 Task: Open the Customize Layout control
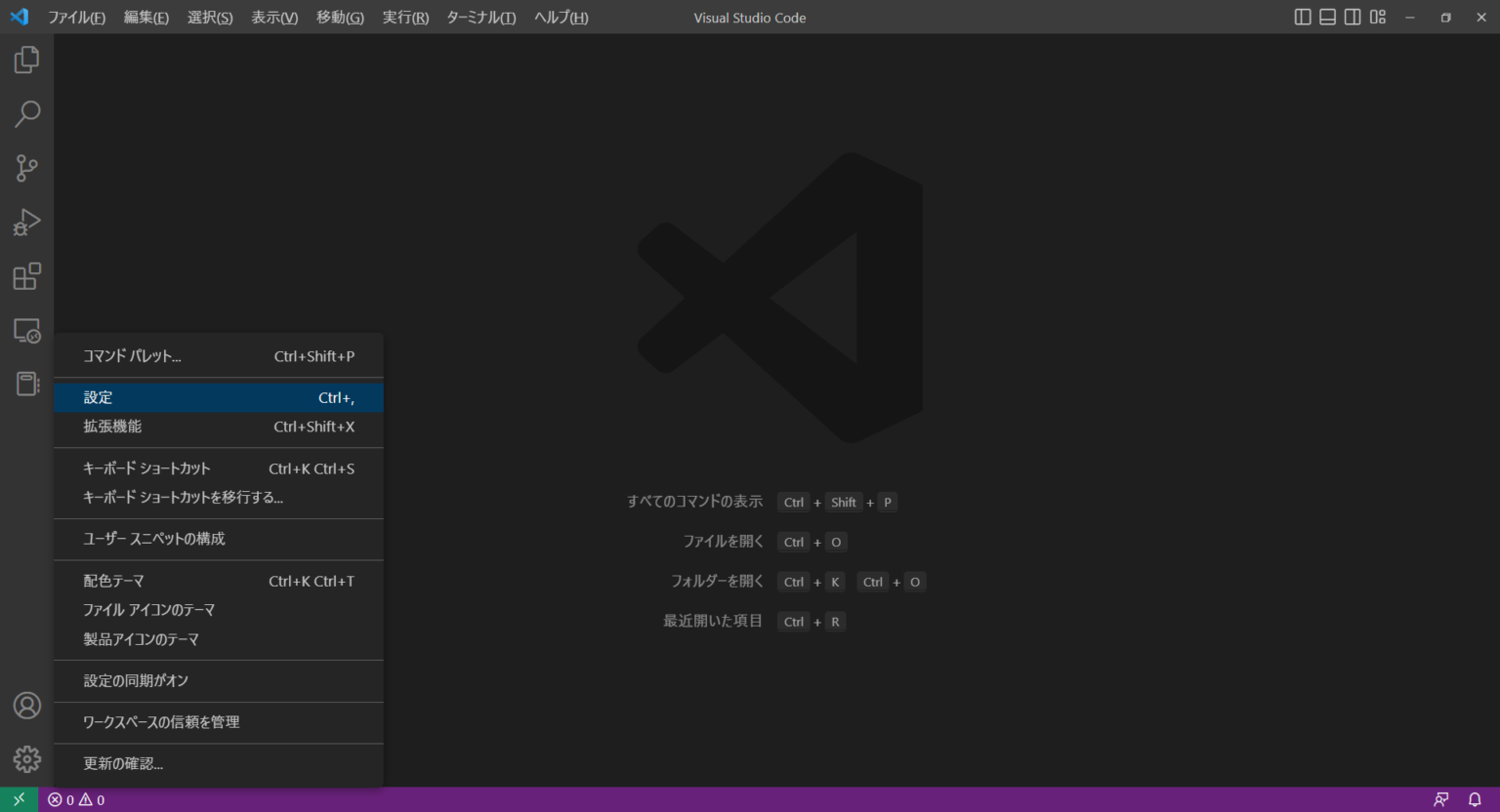pyautogui.click(x=1377, y=17)
